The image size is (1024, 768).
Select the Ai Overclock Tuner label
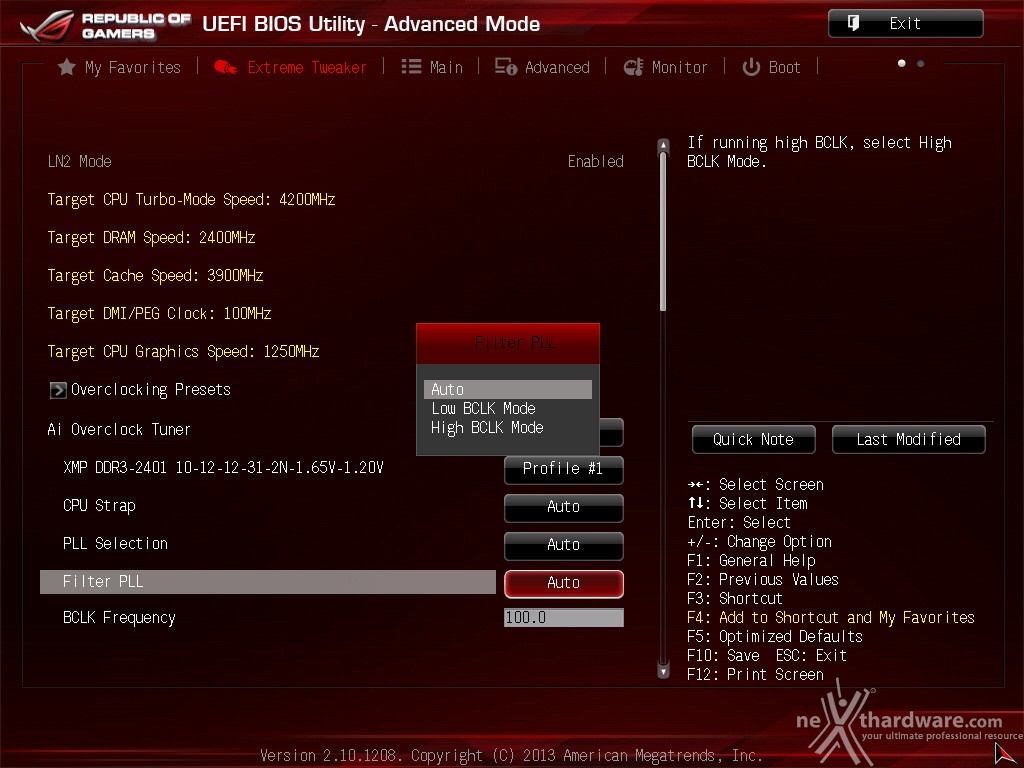(119, 430)
